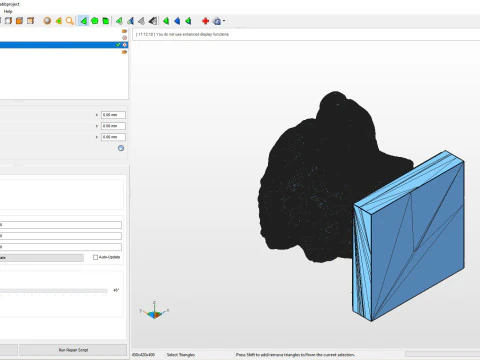Click the orange-outlined box view icon
The width and height of the screenshot is (480, 360).
coord(30,21)
